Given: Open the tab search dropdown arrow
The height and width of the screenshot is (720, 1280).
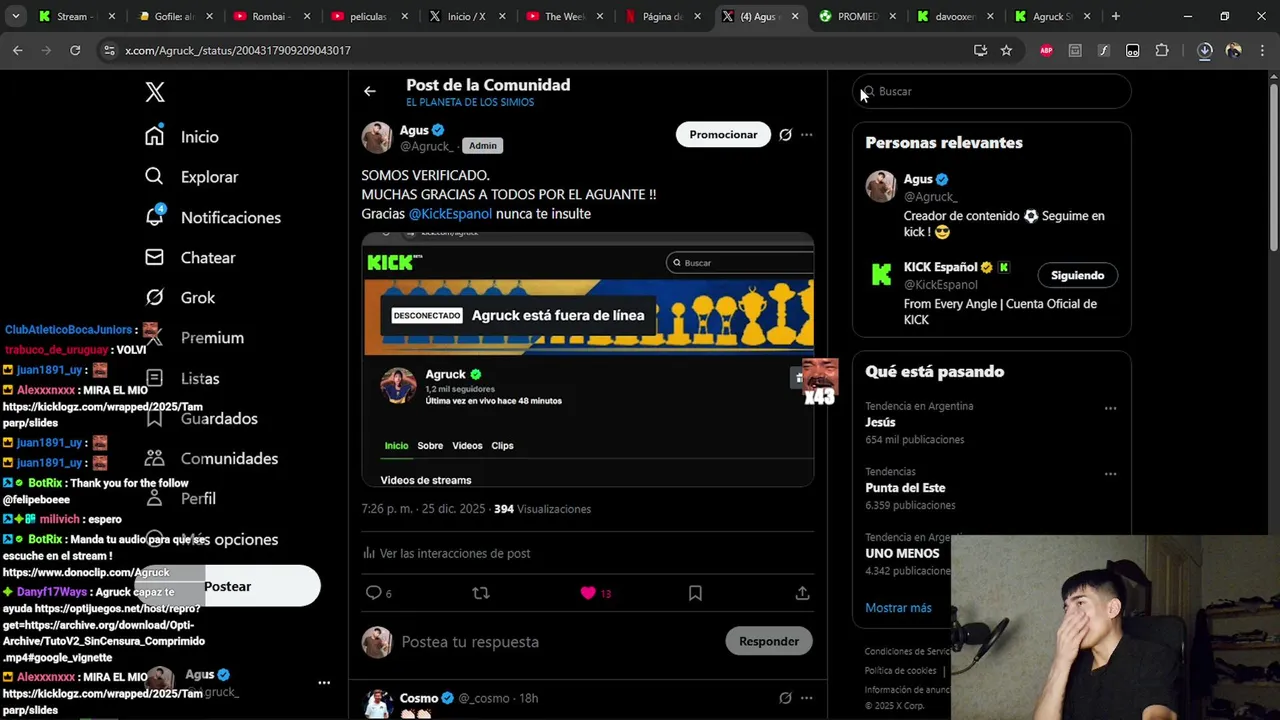Looking at the screenshot, I should tap(15, 16).
